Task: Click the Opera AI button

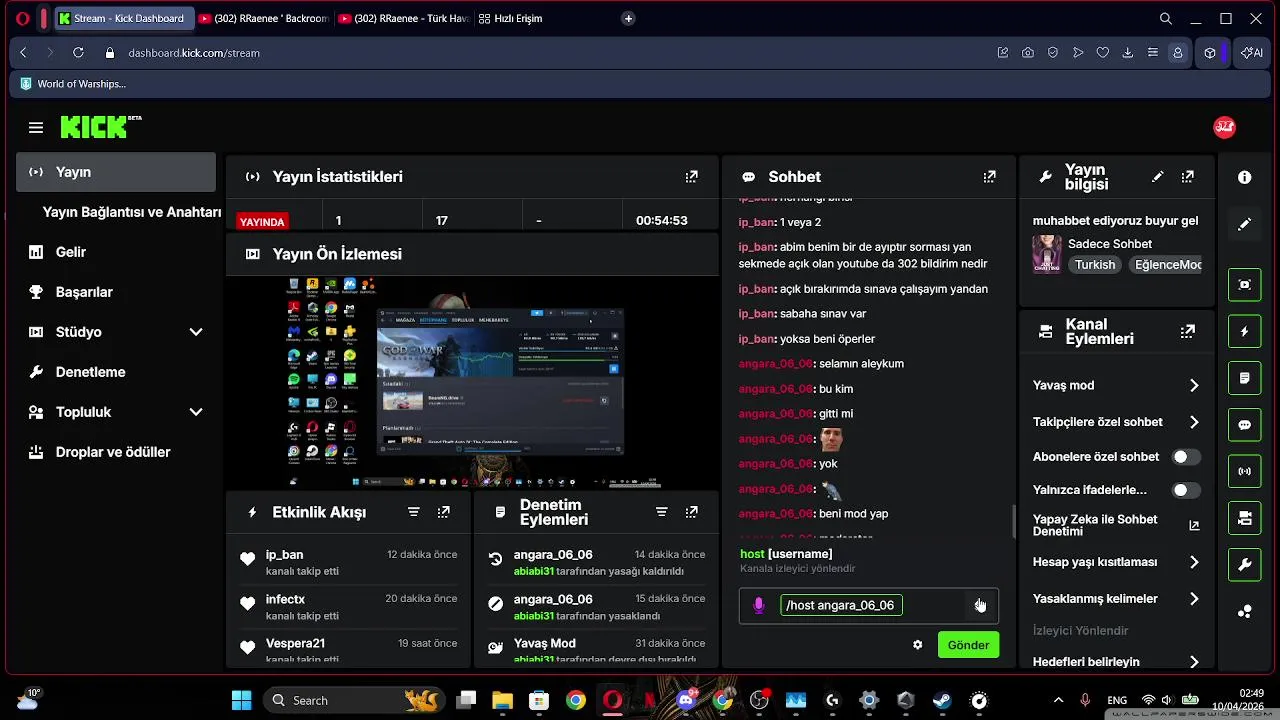Action: click(1251, 53)
